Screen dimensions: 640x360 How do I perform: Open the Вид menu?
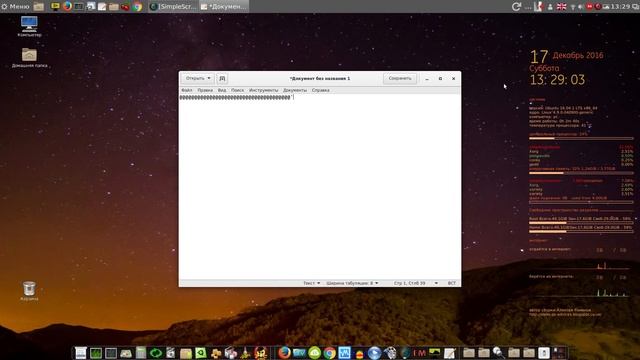[x=222, y=90]
